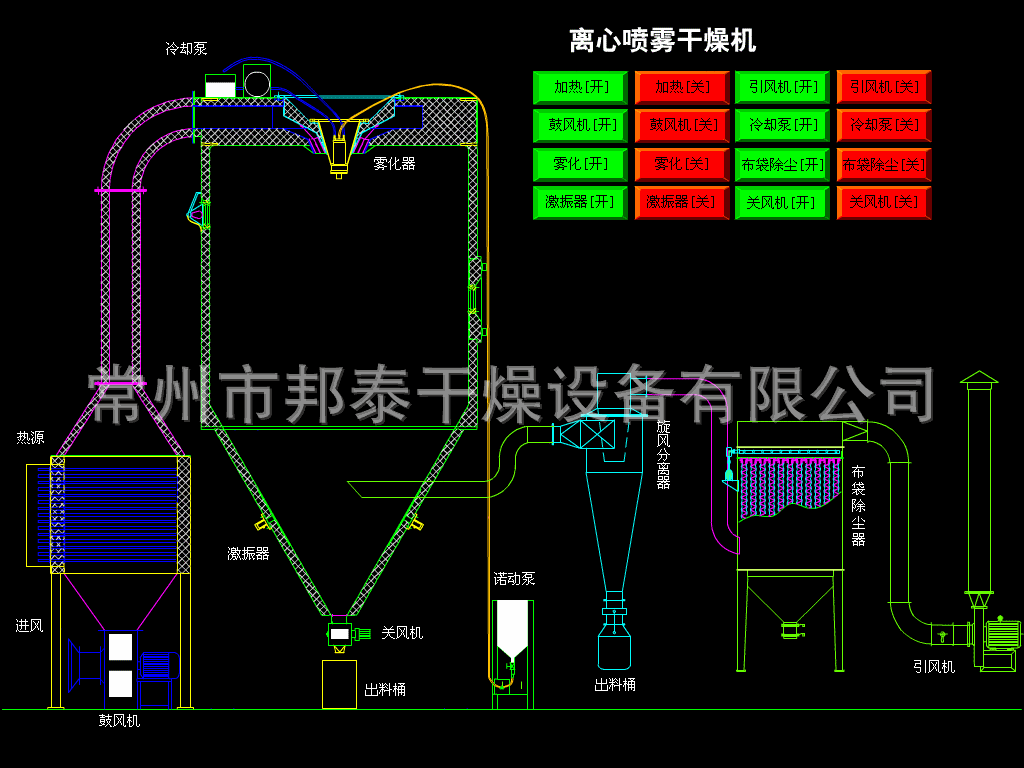
Task: Click the 雾化器 atomizer icon on the tower
Action: [337, 148]
